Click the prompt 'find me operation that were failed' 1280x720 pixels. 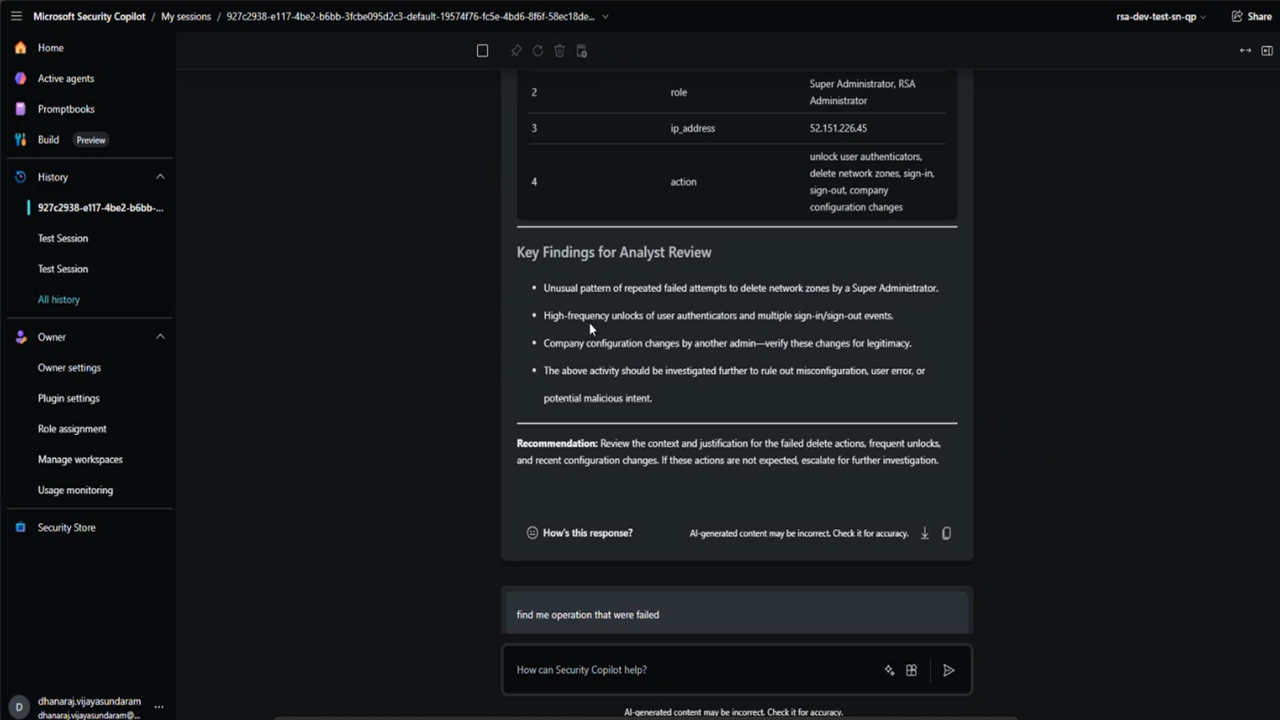588,614
